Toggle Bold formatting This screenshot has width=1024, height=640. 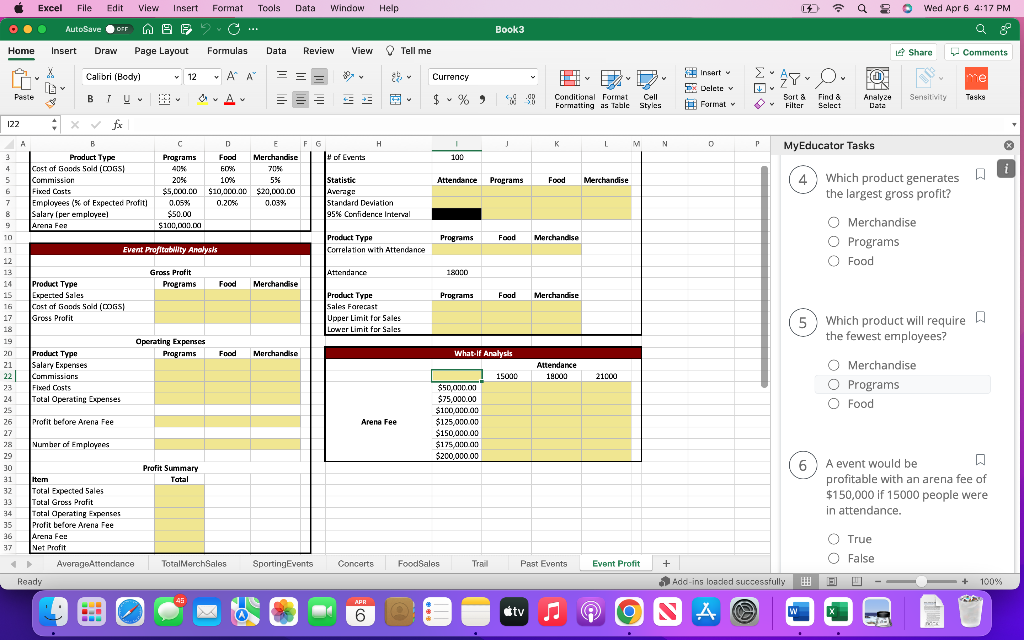click(x=90, y=99)
